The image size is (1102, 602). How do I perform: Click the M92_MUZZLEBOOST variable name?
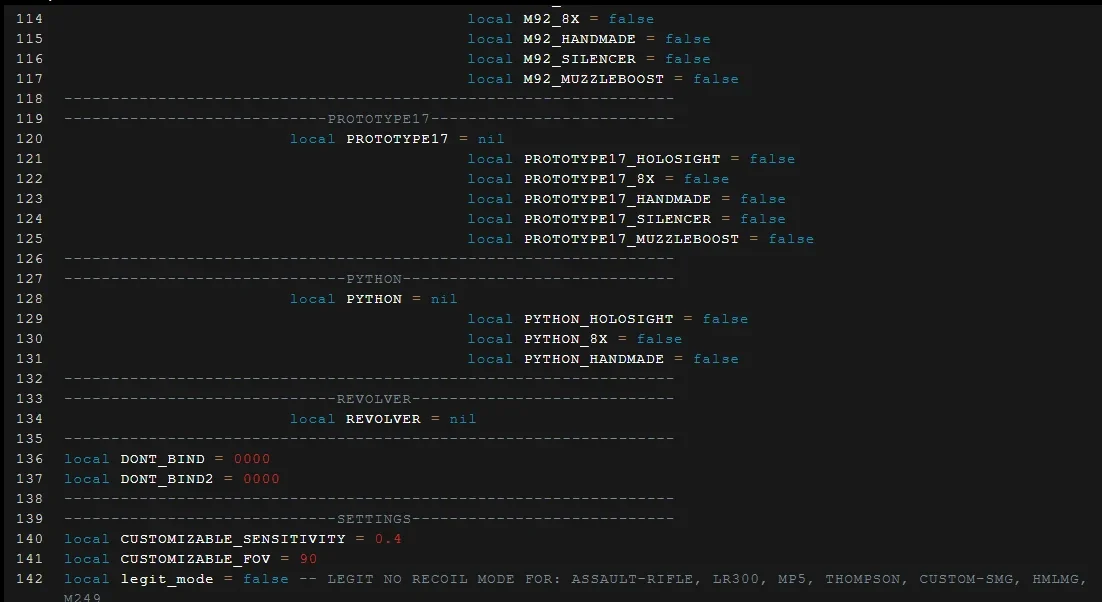[593, 79]
